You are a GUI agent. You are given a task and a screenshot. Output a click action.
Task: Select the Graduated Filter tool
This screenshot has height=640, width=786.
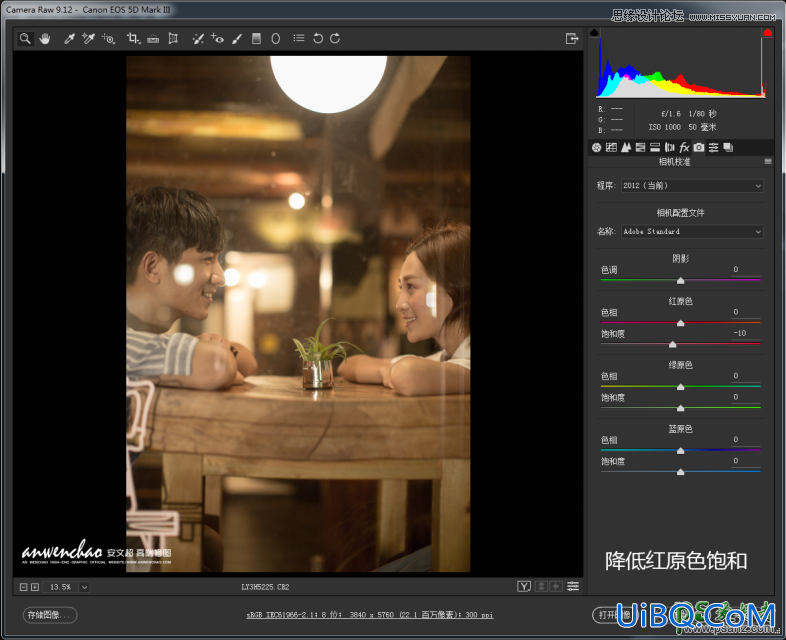[256, 39]
